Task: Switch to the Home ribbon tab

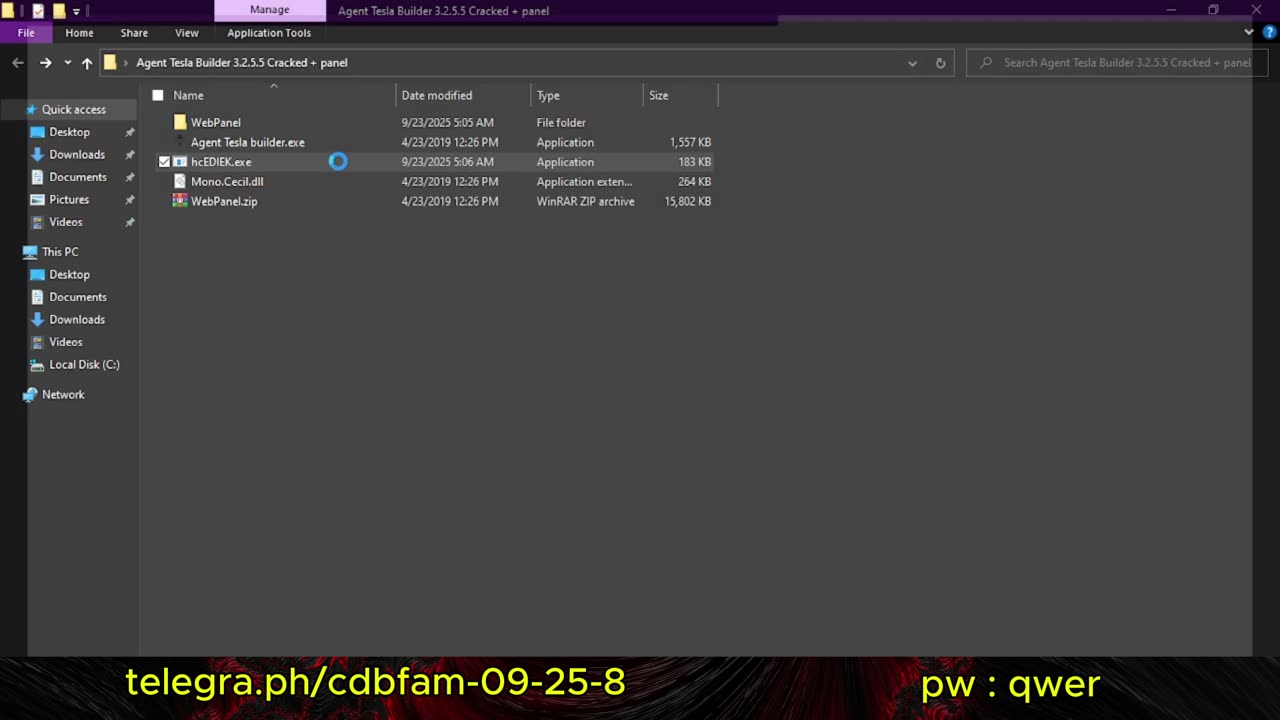Action: click(x=79, y=33)
